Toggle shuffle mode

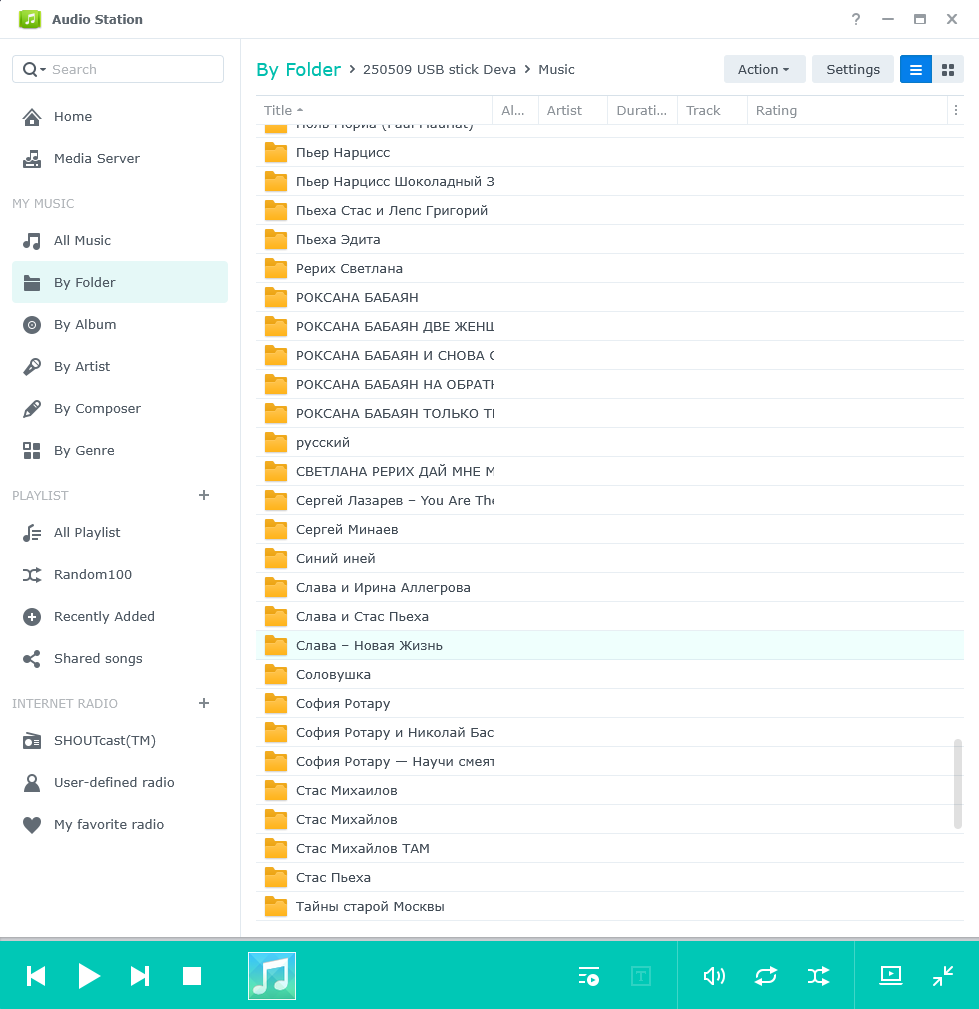coord(818,976)
